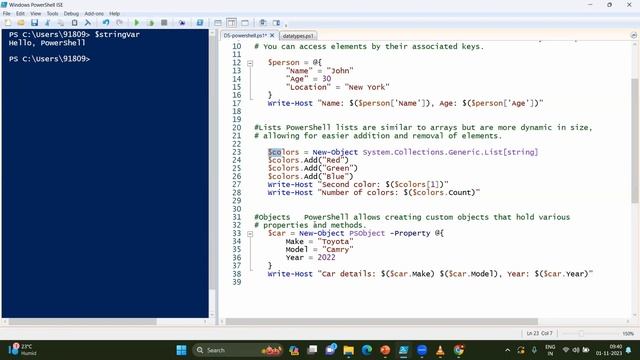Screen dimensions: 640x360
Task: Click the "Toyota" value on line 34
Action: pos(336,241)
